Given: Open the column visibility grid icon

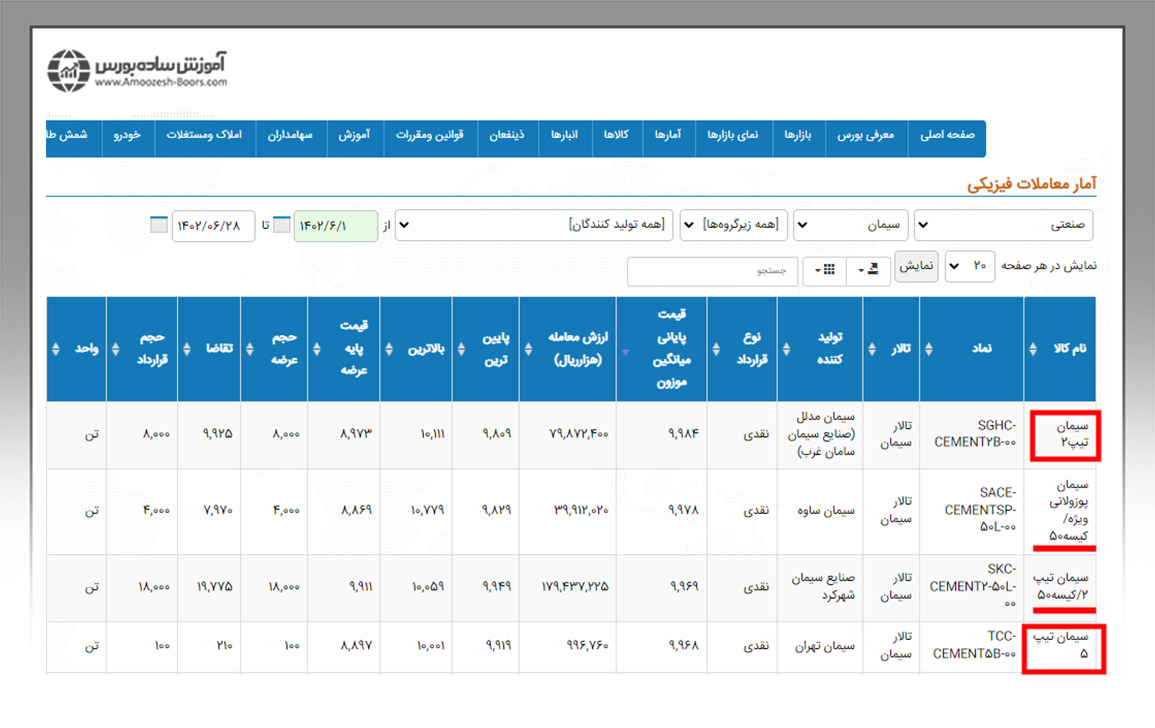Looking at the screenshot, I should (x=825, y=270).
